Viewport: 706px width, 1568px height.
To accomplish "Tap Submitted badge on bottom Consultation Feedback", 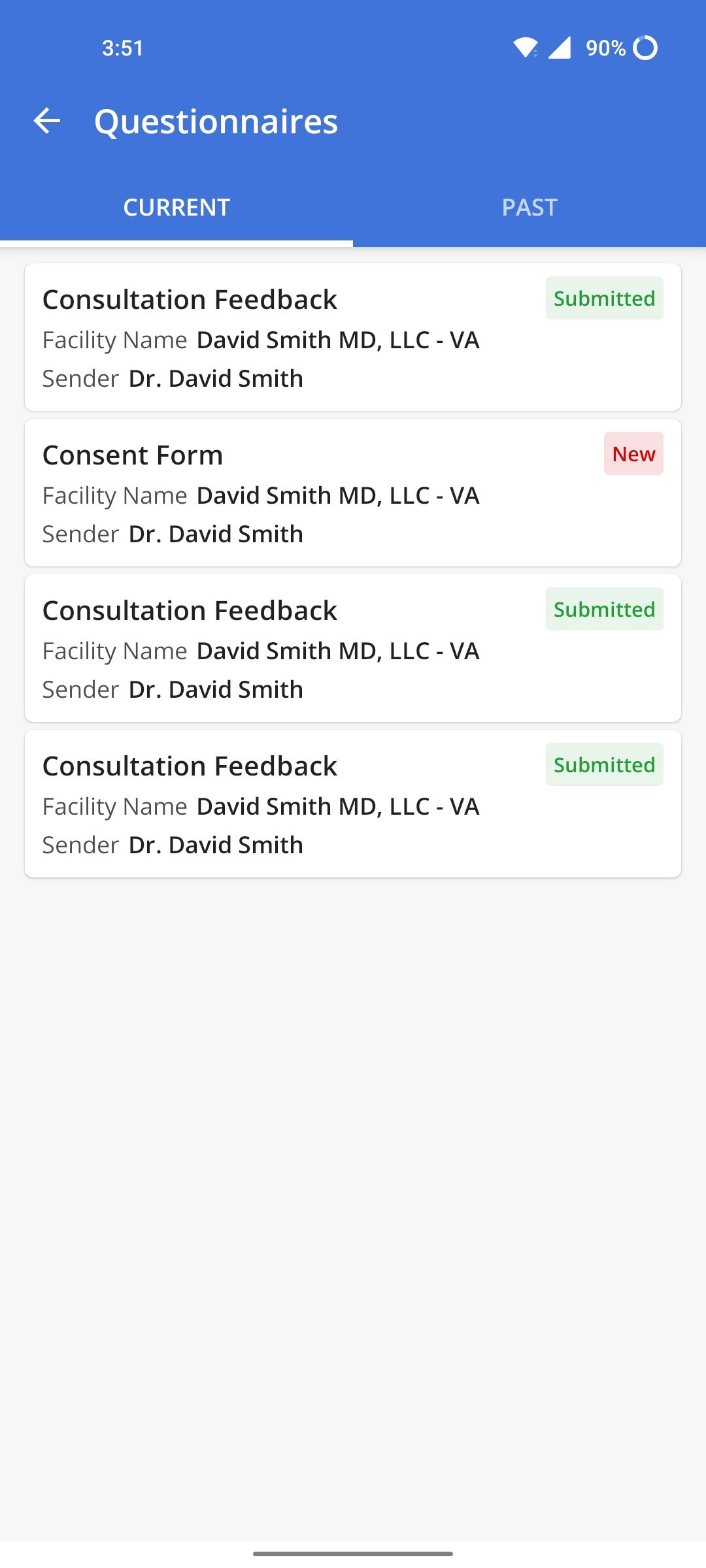I will [604, 764].
